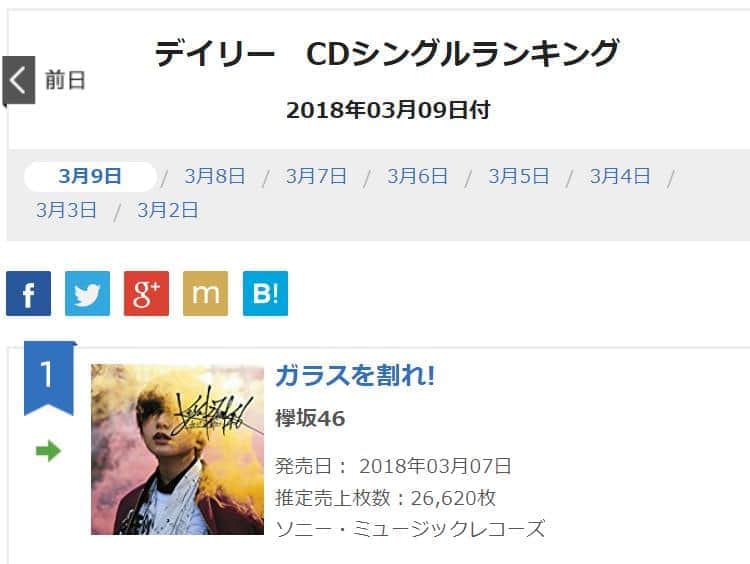This screenshot has width=750, height=564.
Task: Share ranking on Facebook
Action: point(28,293)
